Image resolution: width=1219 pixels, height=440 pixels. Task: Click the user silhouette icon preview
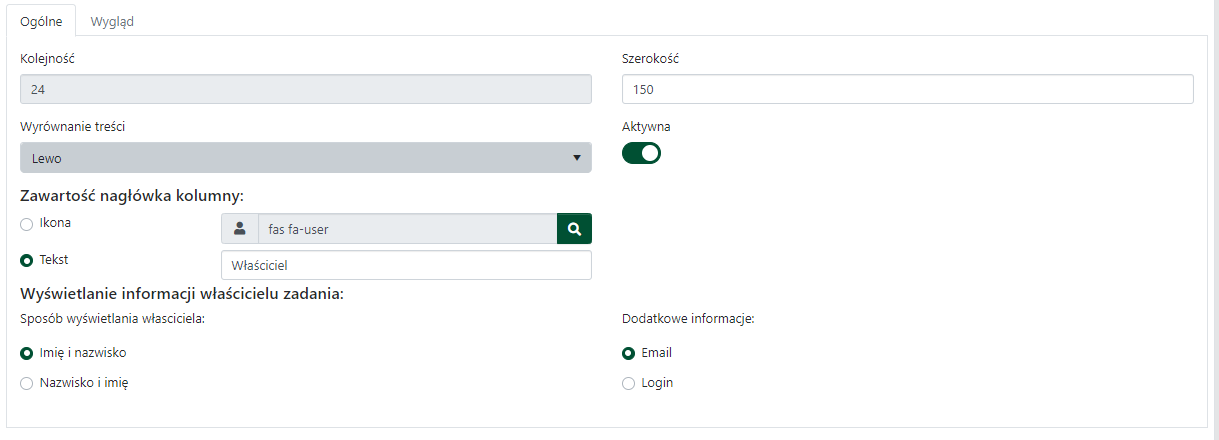tap(239, 229)
